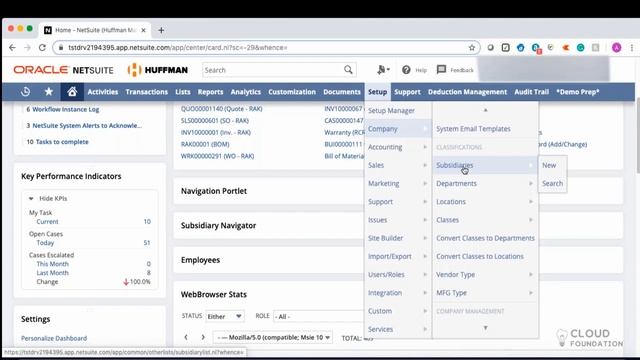Open the Analytics menu
Image resolution: width=640 pixels, height=360 pixels.
[245, 92]
